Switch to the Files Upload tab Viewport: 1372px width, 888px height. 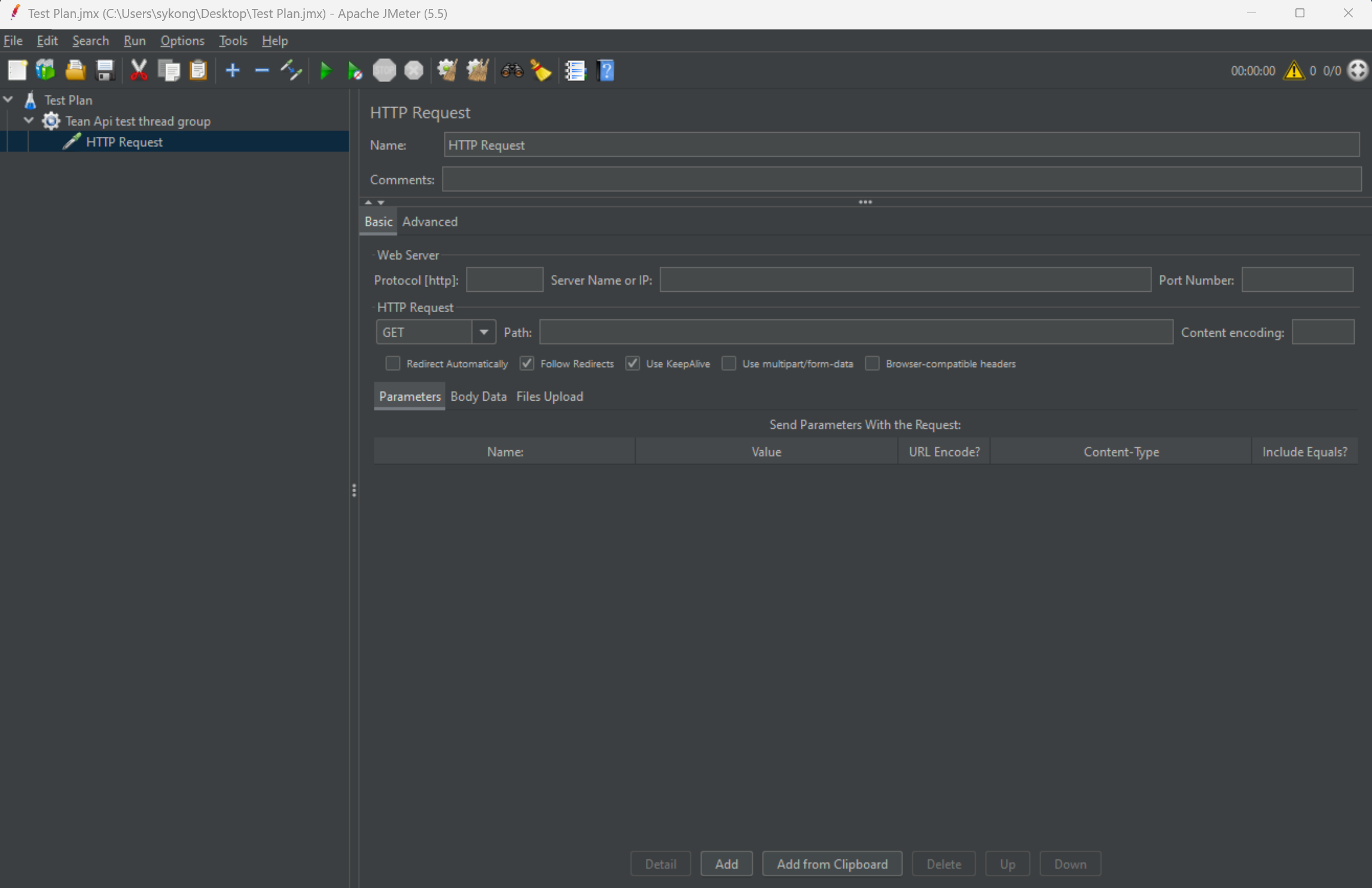(549, 396)
